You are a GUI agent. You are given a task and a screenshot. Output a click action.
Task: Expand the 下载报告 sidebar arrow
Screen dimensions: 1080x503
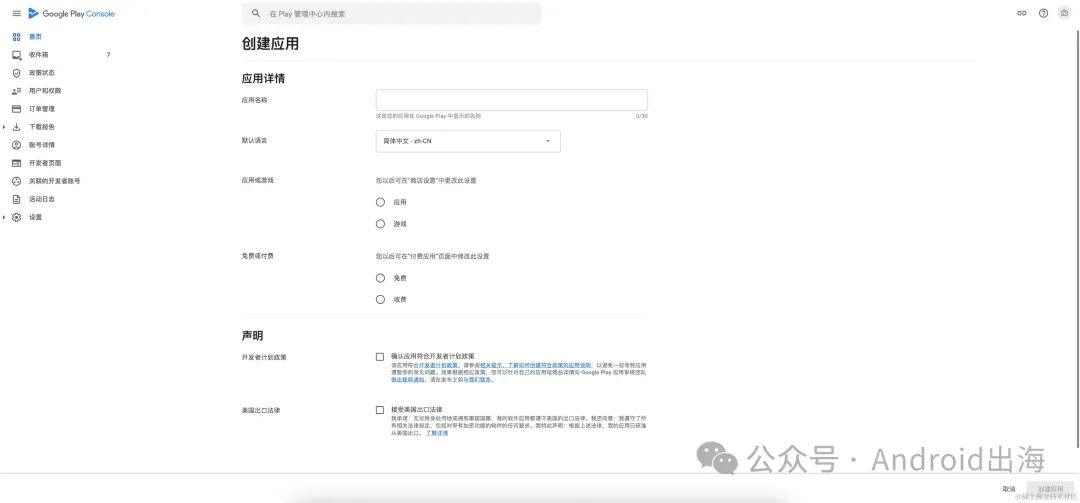[5, 127]
